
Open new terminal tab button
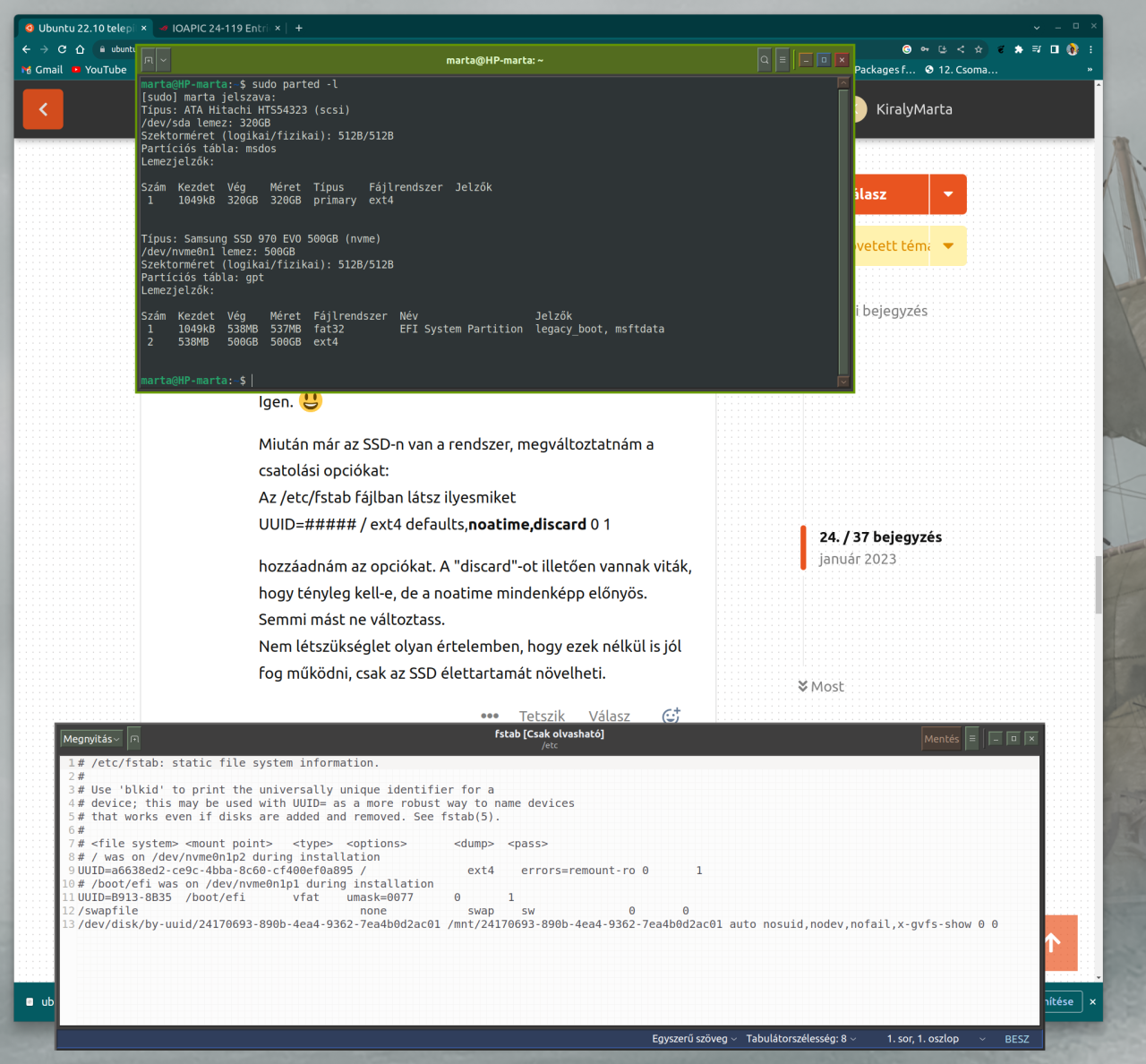pyautogui.click(x=149, y=60)
